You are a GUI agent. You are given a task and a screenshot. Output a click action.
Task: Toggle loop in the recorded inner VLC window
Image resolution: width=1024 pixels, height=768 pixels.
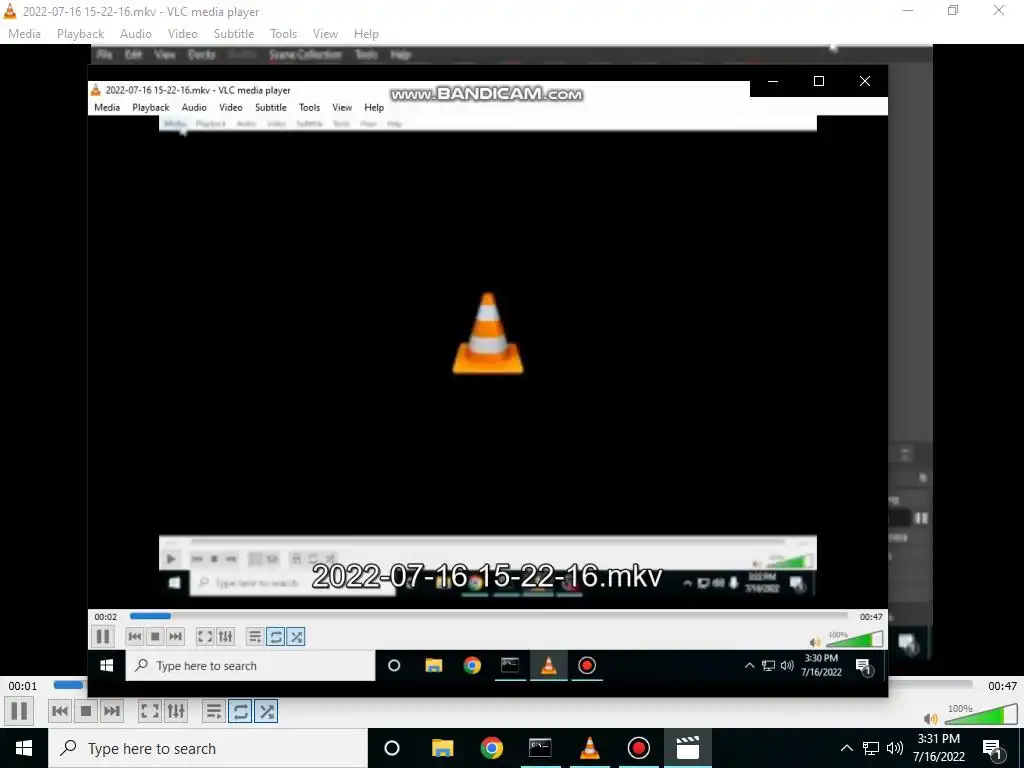(276, 637)
